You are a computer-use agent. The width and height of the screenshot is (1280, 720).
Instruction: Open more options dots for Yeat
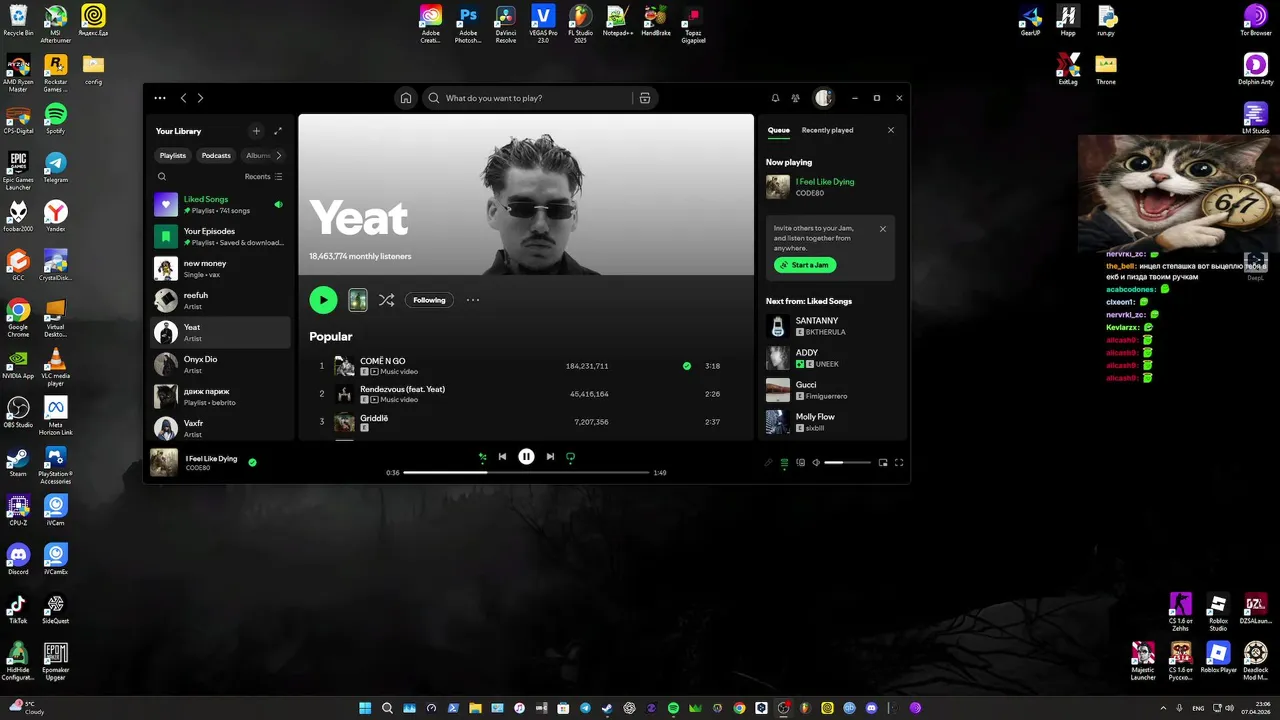point(473,300)
